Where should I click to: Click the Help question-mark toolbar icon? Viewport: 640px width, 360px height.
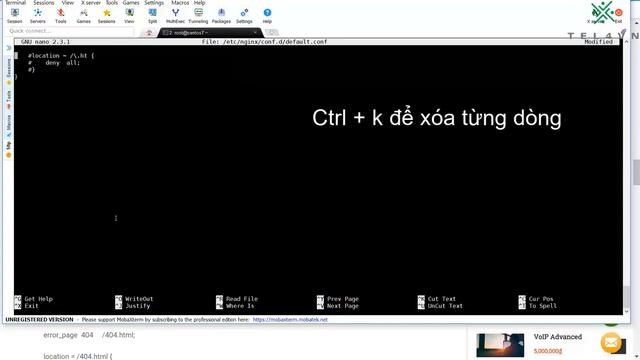click(x=267, y=16)
